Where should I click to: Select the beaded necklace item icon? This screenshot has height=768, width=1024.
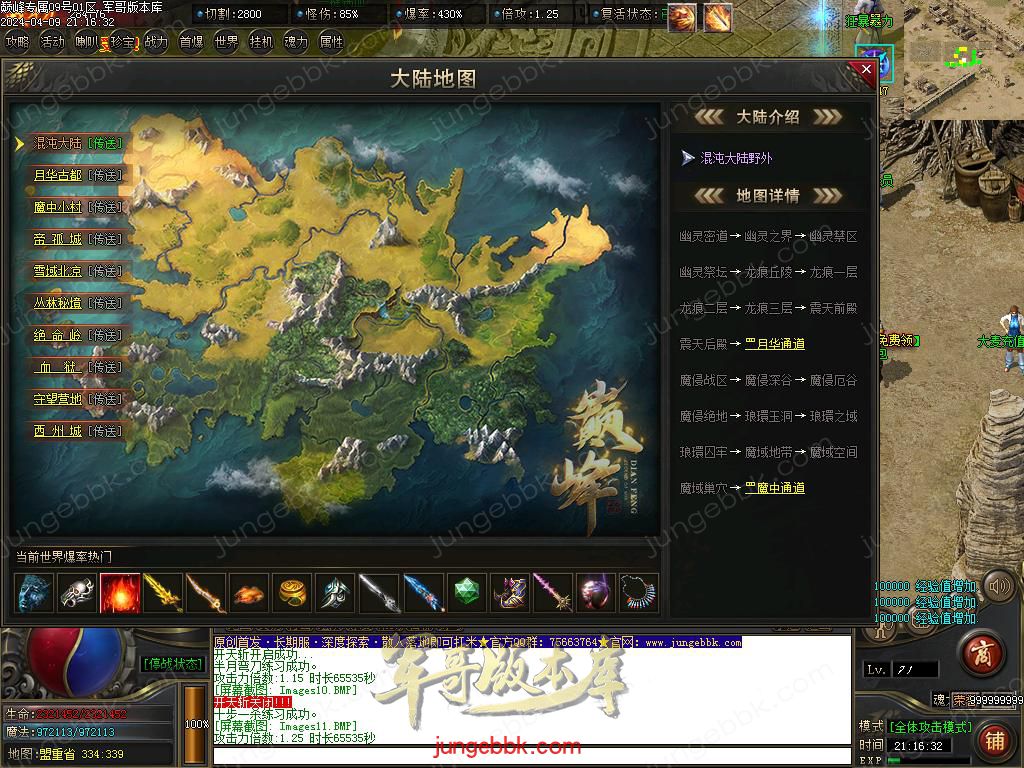[637, 593]
